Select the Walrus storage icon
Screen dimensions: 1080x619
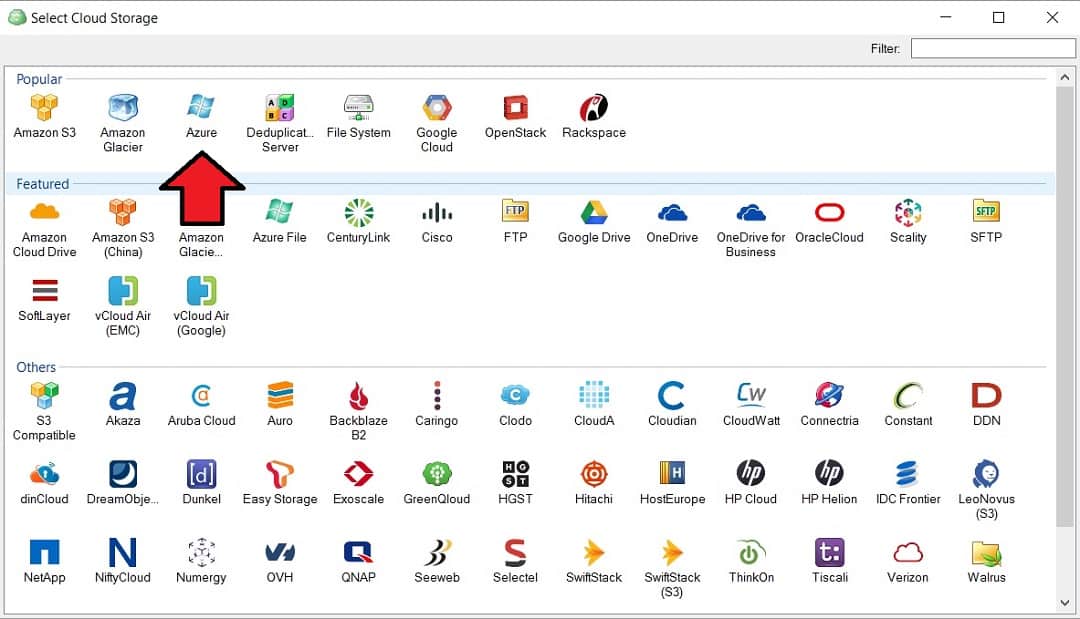tap(986, 553)
